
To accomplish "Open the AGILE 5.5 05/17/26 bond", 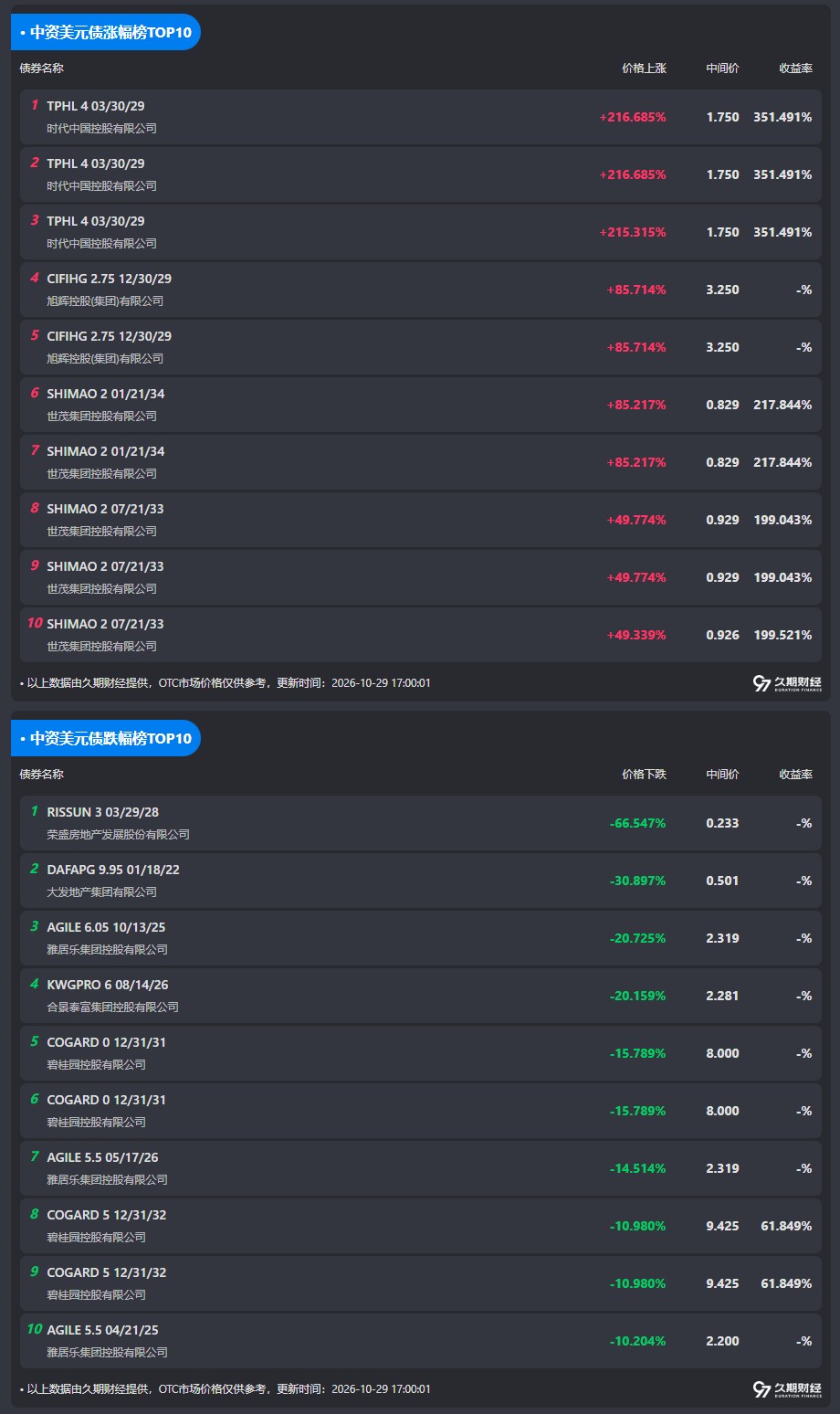I will [421, 1168].
